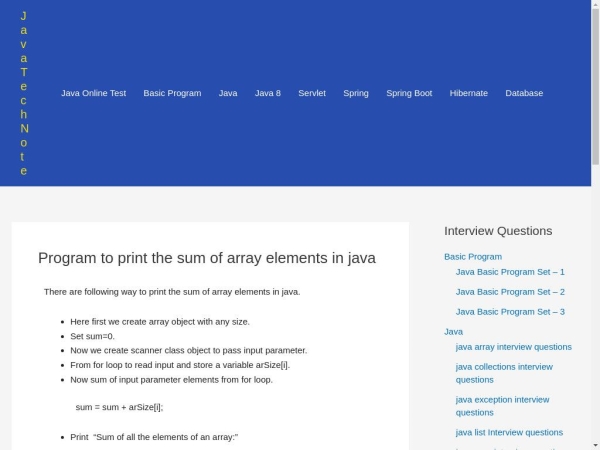This screenshot has height=450, width=600.
Task: Open java collections interview questions link
Action: click(x=504, y=373)
